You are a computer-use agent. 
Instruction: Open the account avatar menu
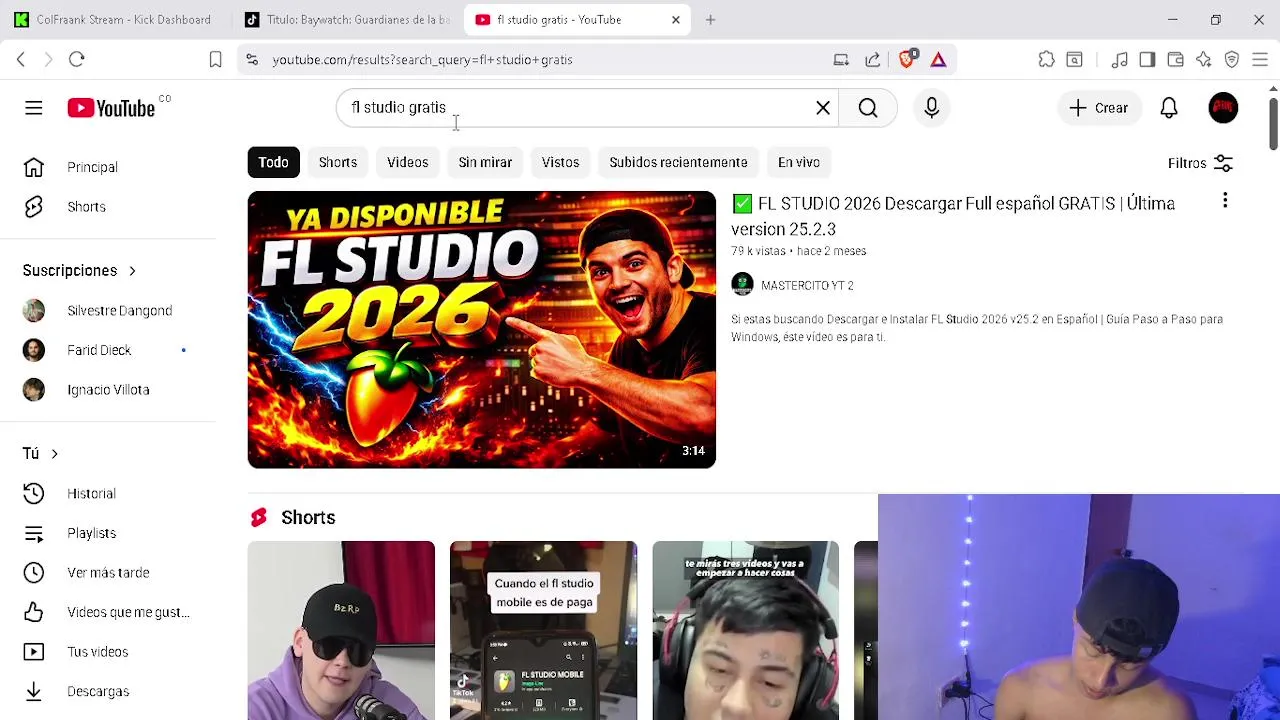[1223, 108]
